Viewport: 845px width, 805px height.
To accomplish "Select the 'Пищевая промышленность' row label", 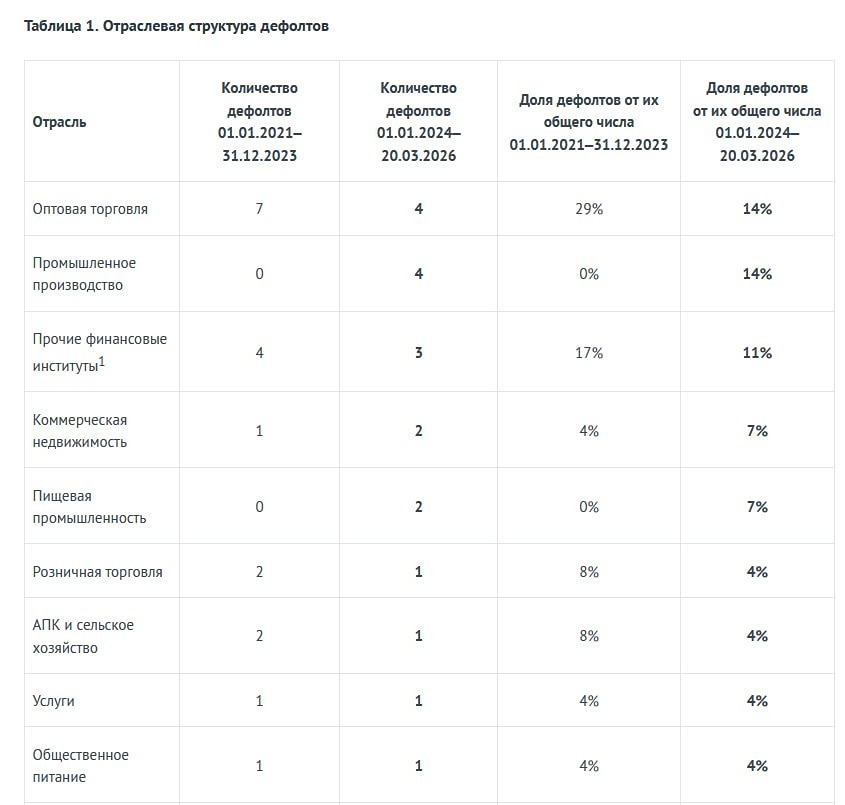I will point(89,507).
